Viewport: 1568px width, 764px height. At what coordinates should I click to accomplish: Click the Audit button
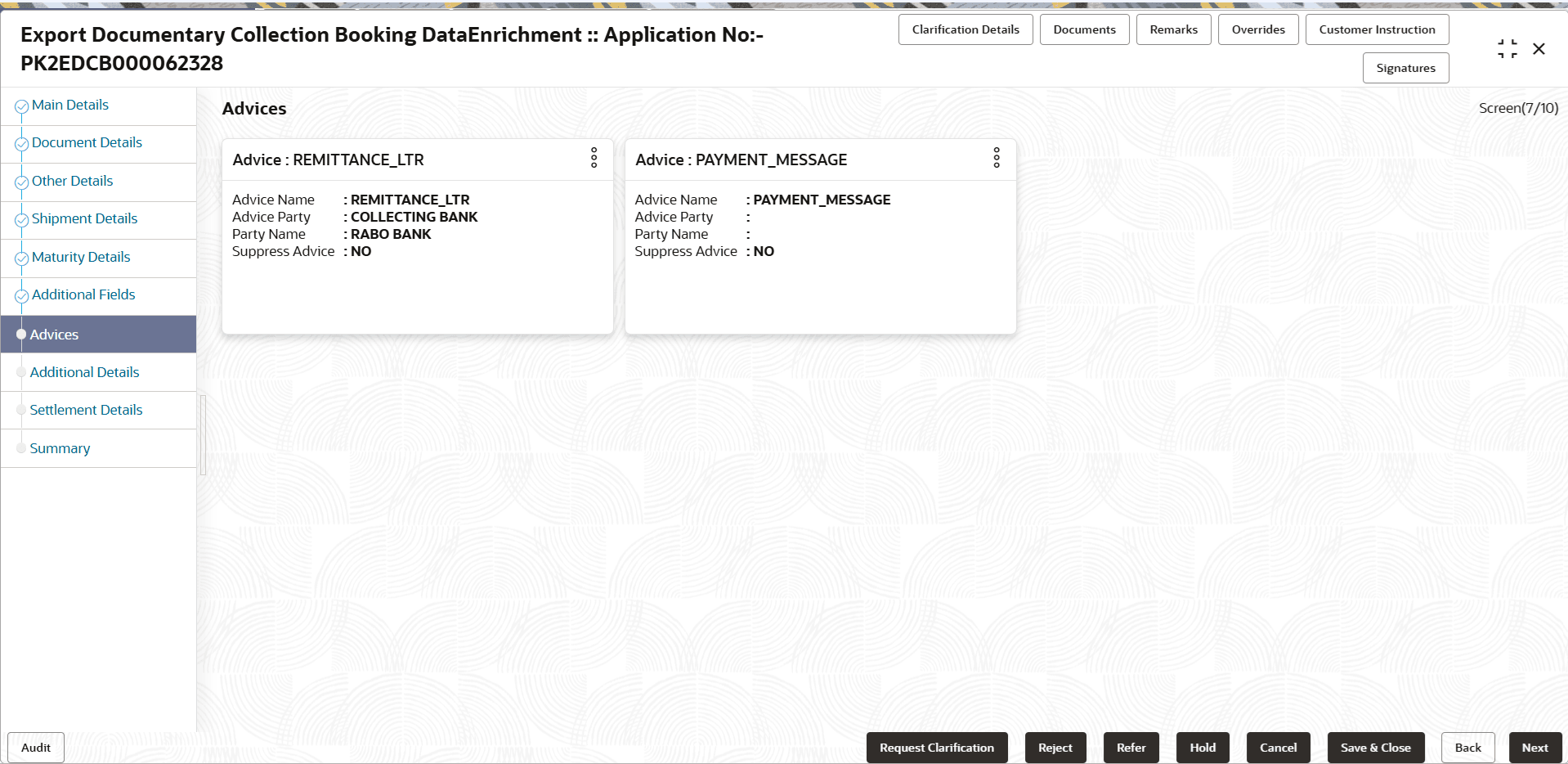(36, 748)
